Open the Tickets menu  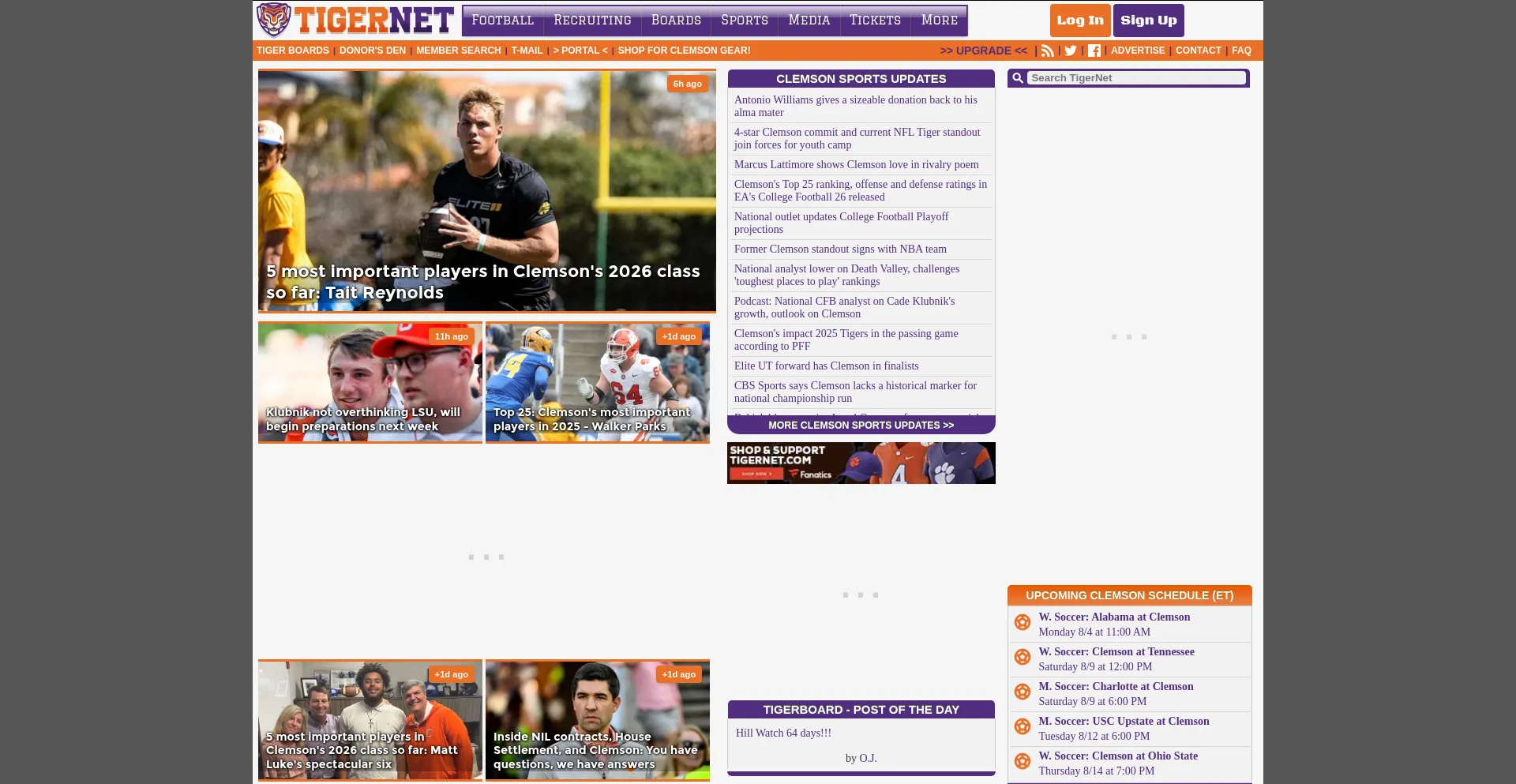coord(875,21)
